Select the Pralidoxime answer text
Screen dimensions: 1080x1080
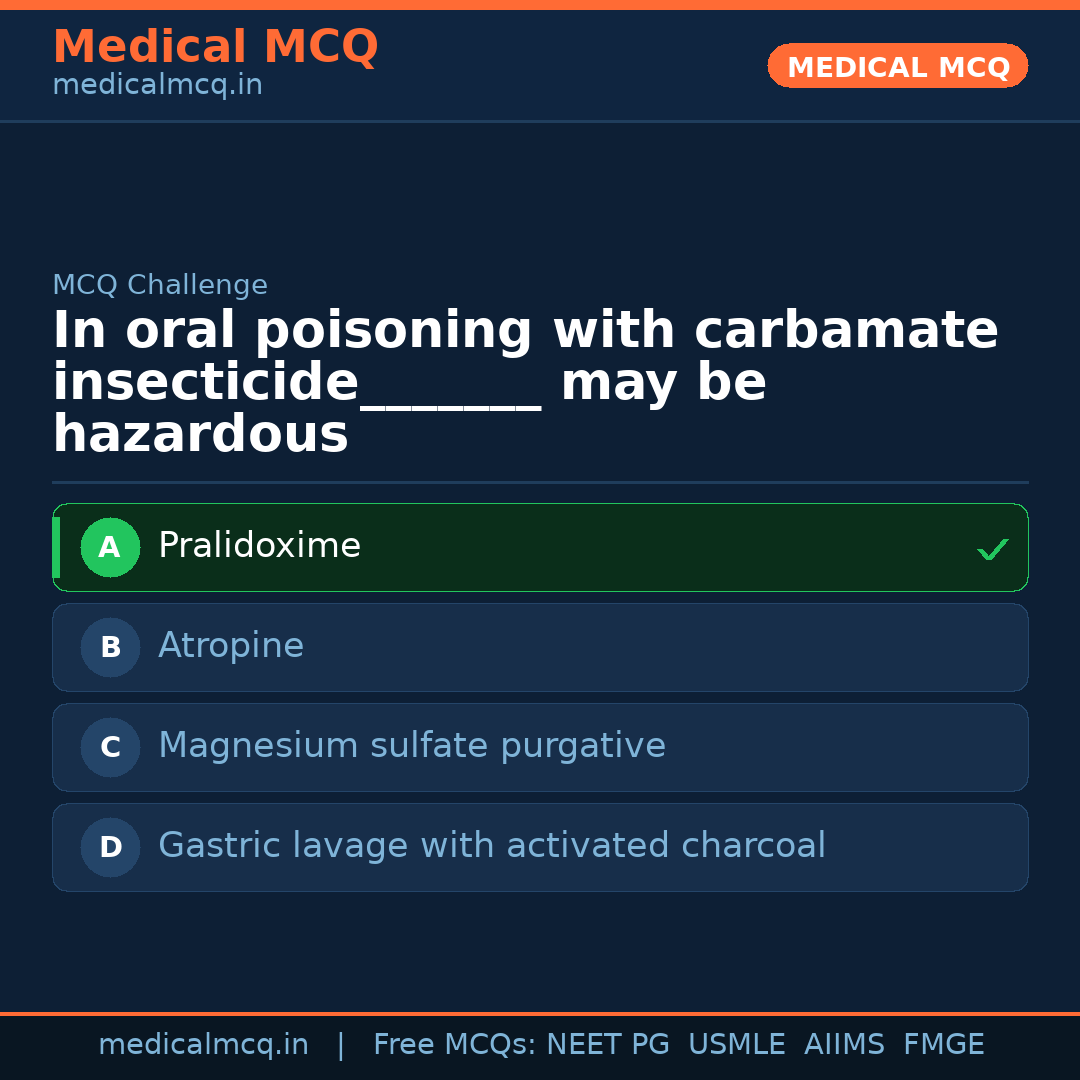(259, 546)
